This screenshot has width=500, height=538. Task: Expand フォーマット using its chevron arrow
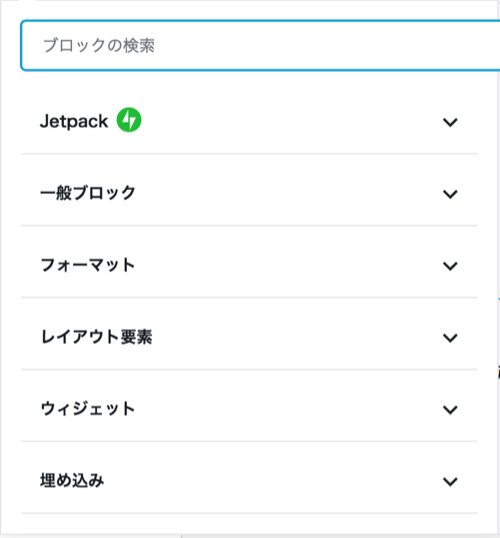coord(450,266)
